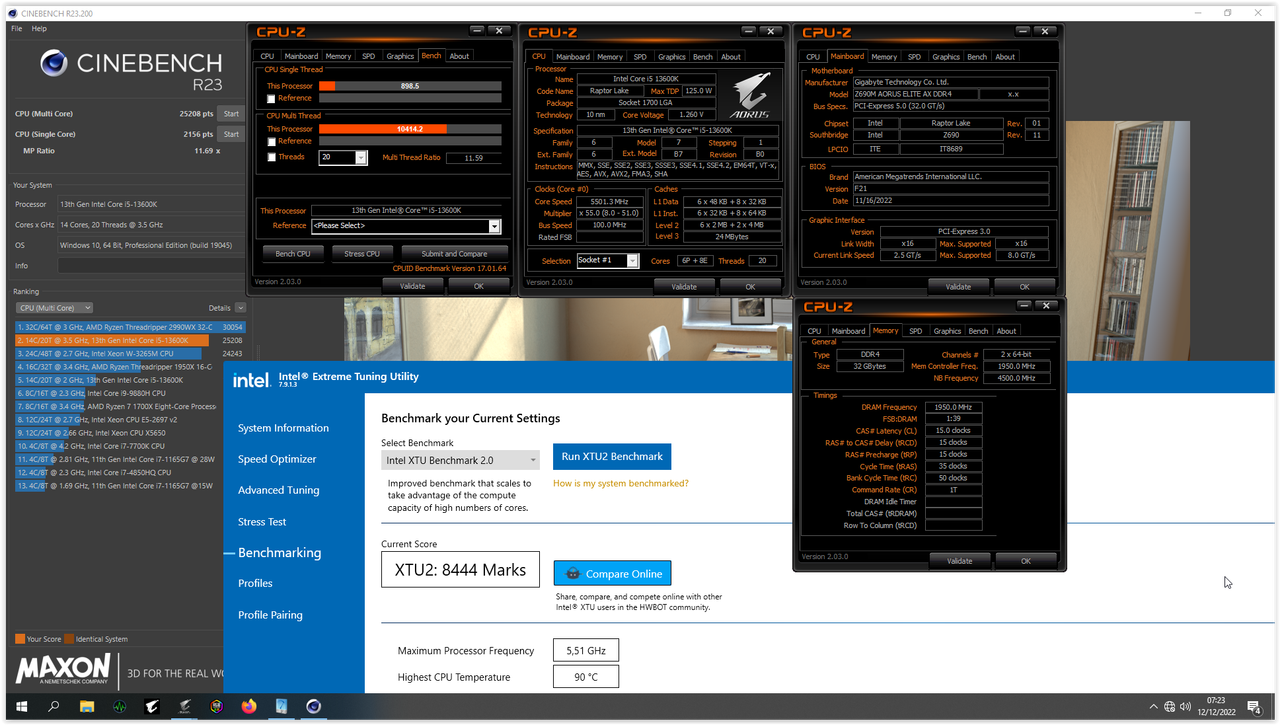Screen dimensions: 1280x725
Task: Open XTU Stress Test section
Action: click(x=262, y=522)
